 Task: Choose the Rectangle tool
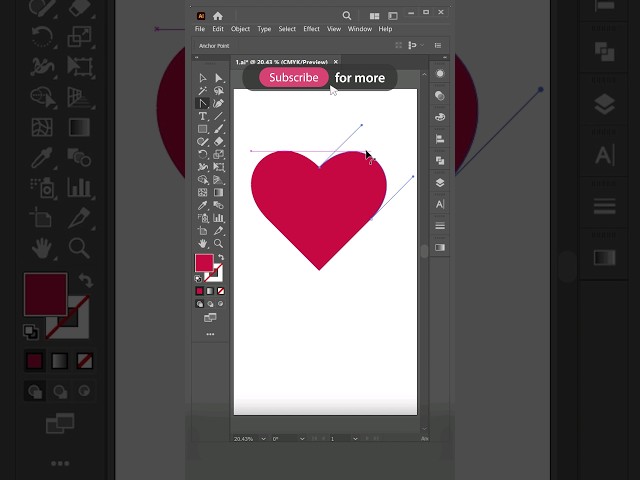pyautogui.click(x=202, y=129)
